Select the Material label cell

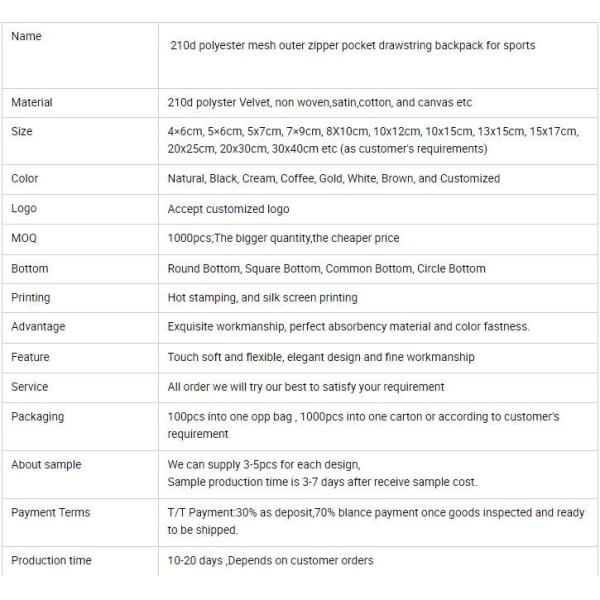pos(32,103)
